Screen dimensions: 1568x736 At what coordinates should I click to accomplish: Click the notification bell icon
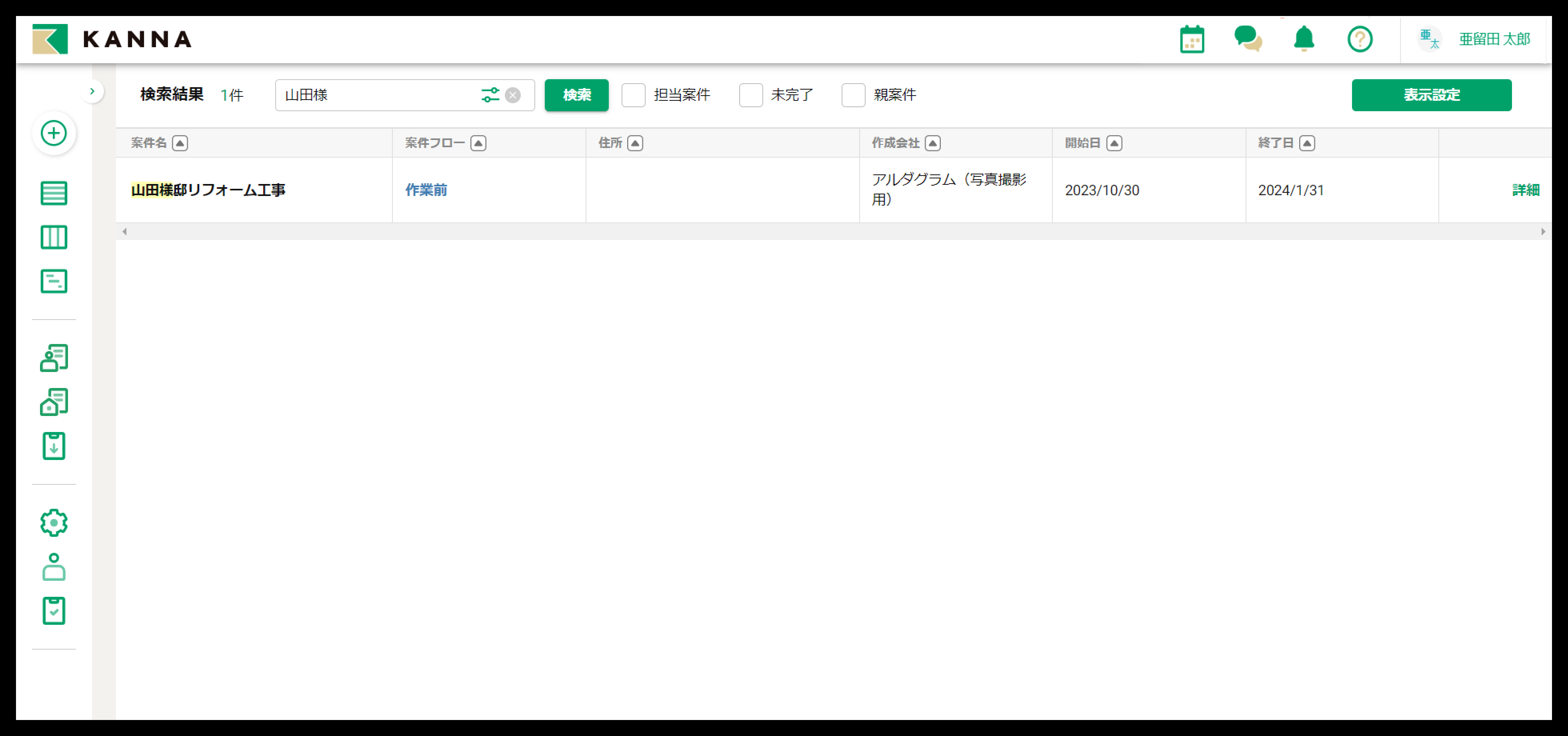click(x=1303, y=40)
